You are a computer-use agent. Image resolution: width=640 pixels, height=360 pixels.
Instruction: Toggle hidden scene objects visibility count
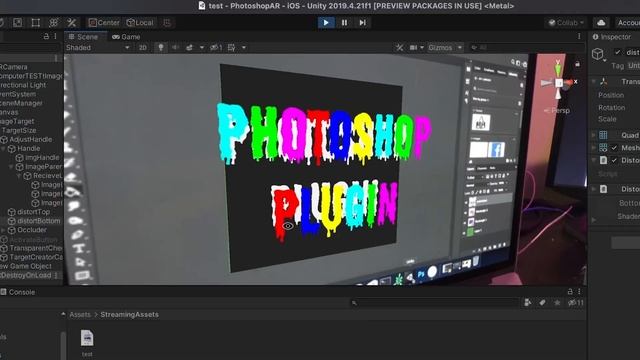click(x=216, y=48)
